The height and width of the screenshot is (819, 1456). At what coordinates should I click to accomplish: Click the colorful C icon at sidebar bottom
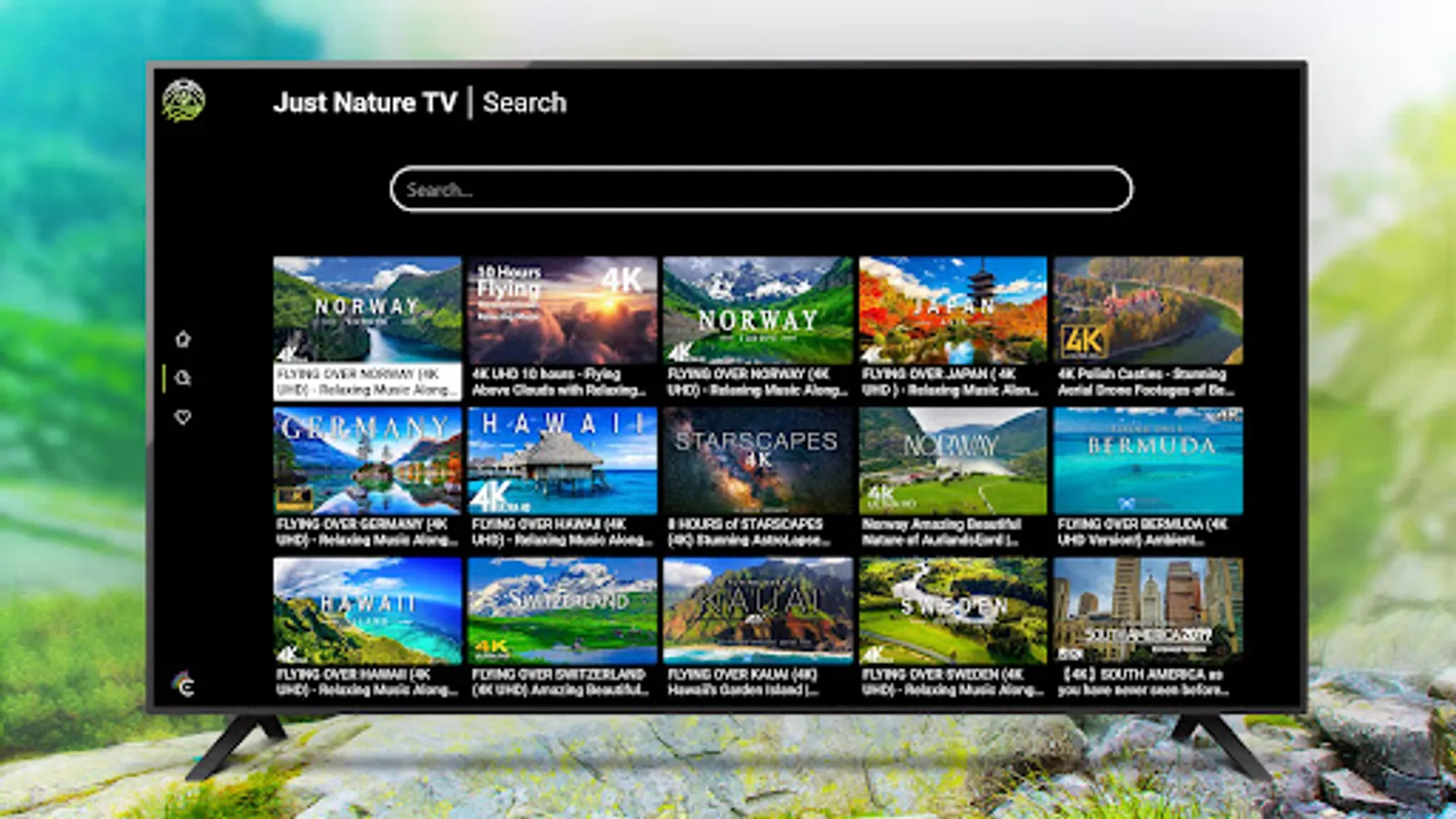coord(184,684)
